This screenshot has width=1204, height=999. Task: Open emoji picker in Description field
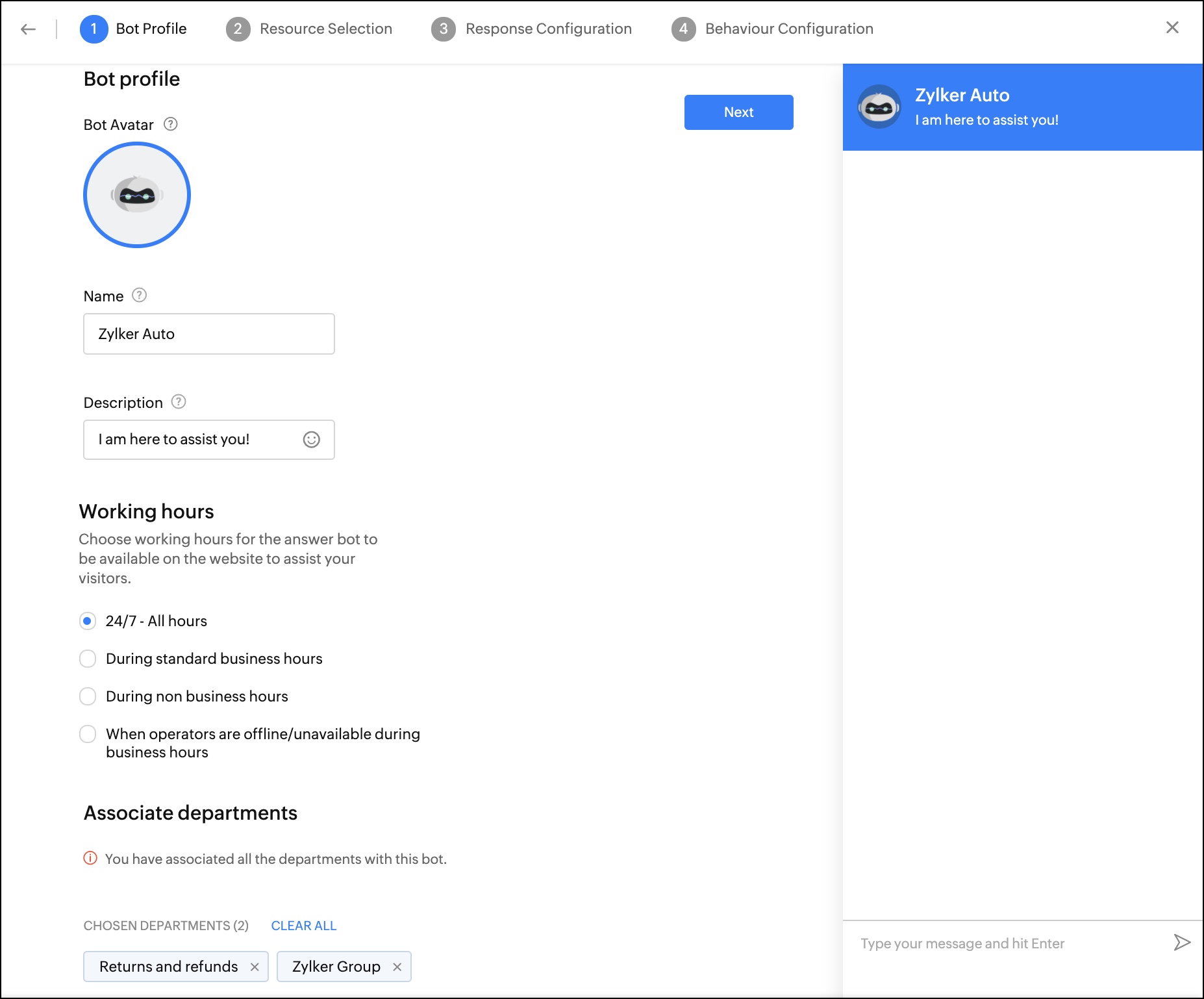(312, 440)
